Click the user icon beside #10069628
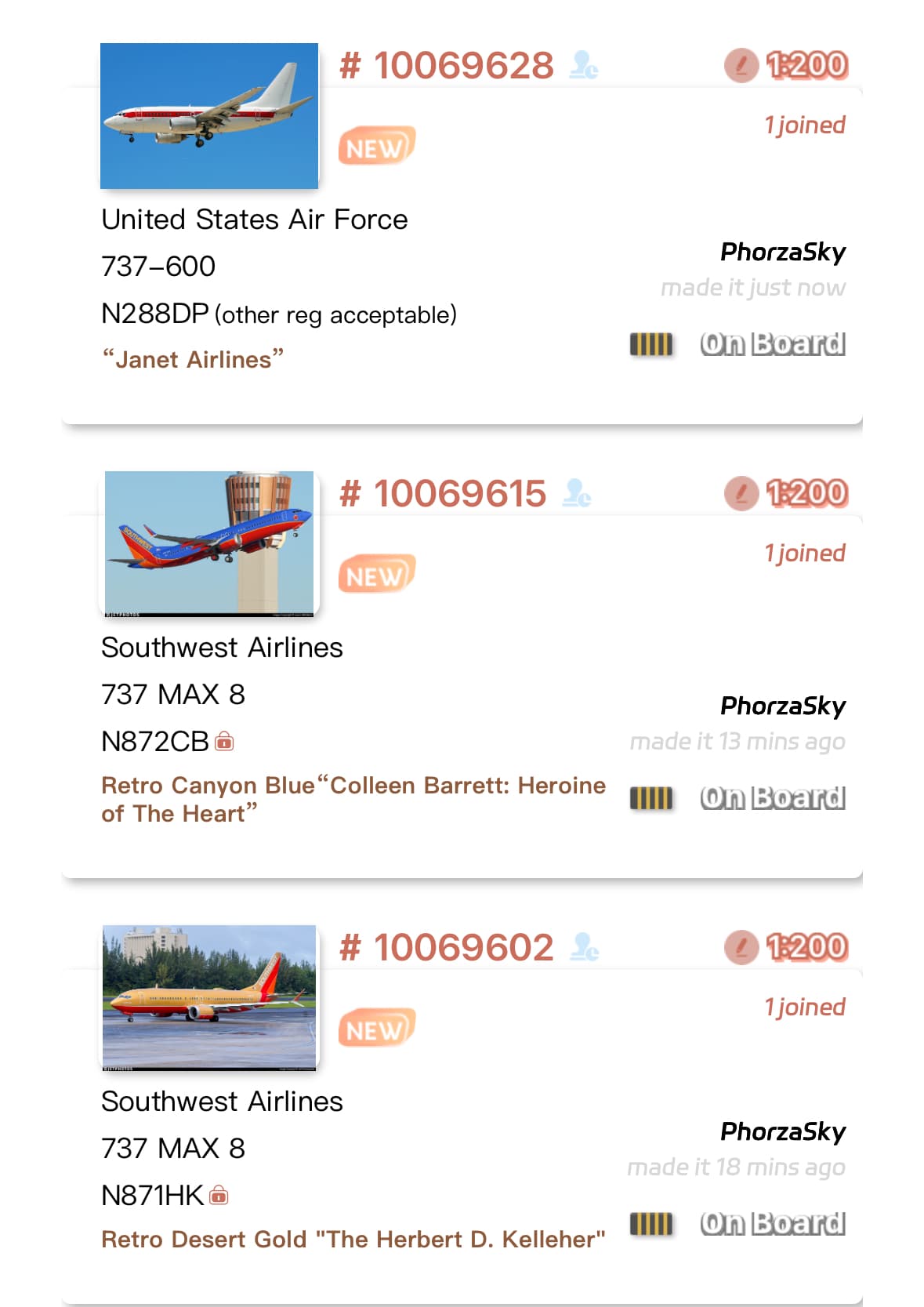The width and height of the screenshot is (924, 1307). click(584, 65)
